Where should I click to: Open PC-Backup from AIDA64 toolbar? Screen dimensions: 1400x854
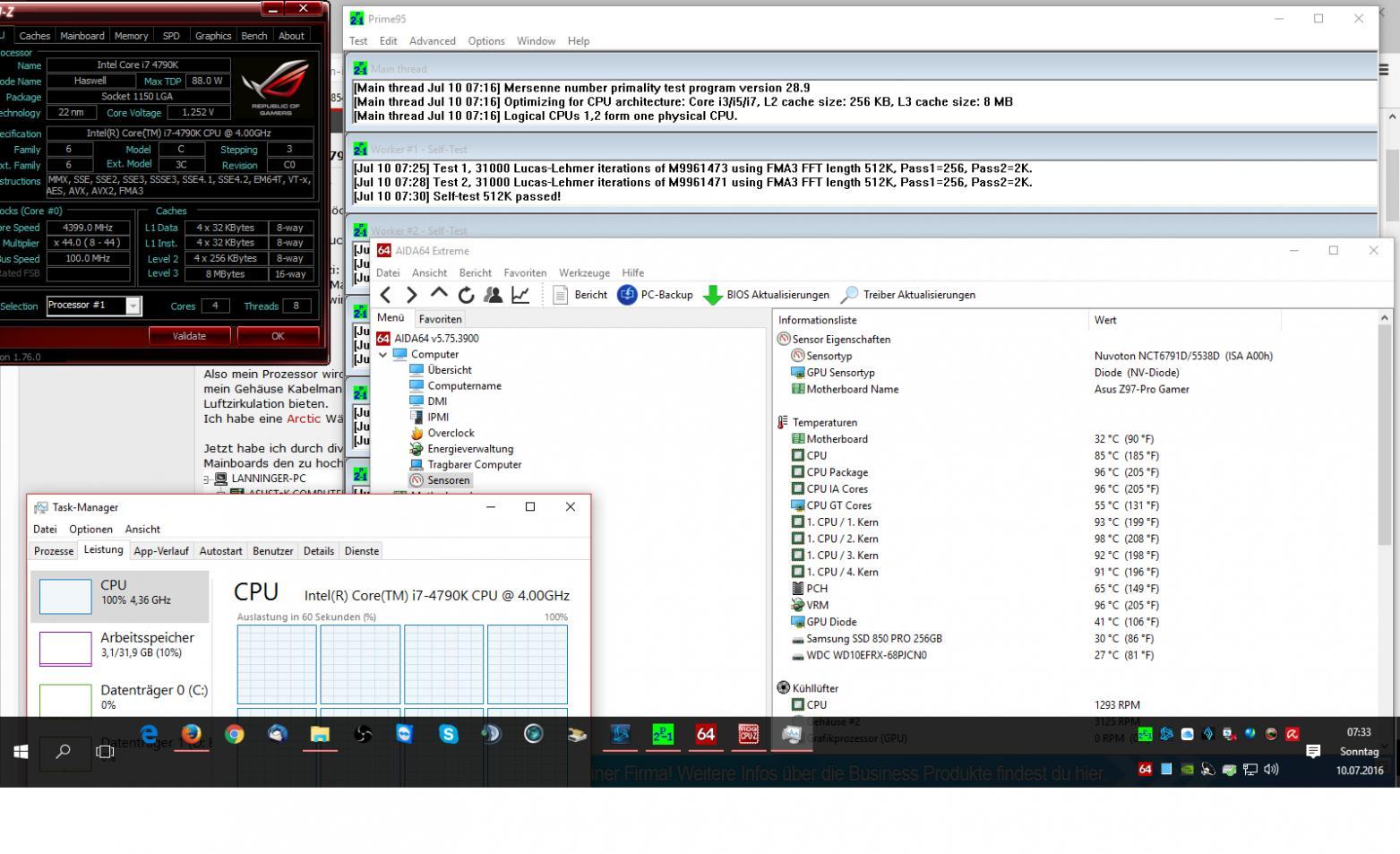coord(655,295)
